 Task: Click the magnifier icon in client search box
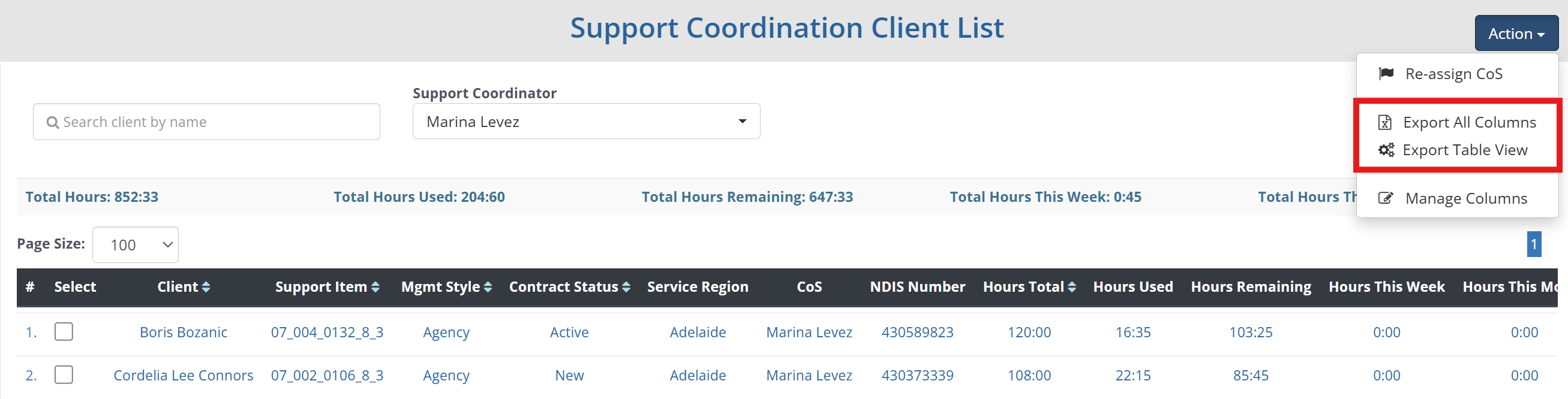[53, 122]
